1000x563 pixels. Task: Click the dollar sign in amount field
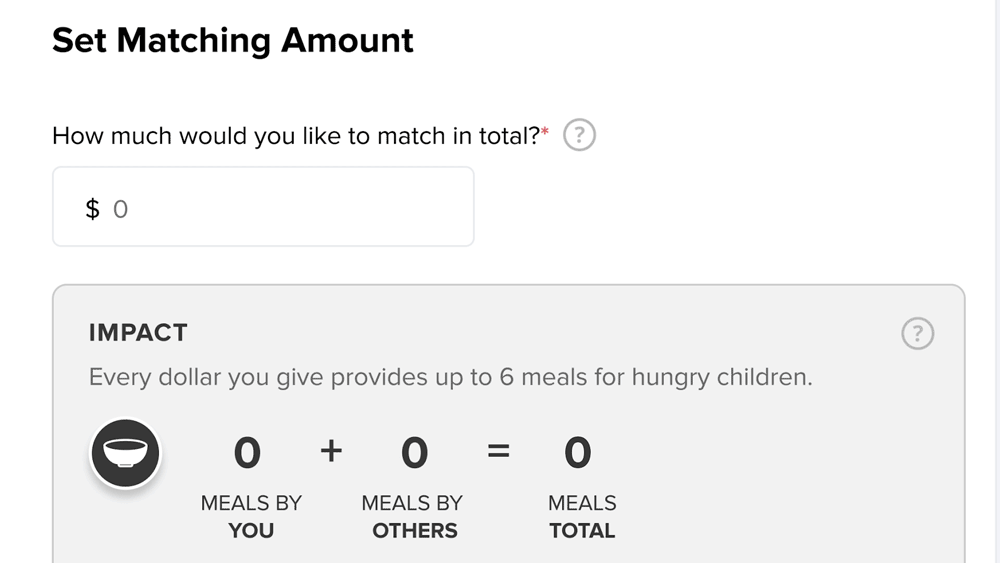[92, 208]
